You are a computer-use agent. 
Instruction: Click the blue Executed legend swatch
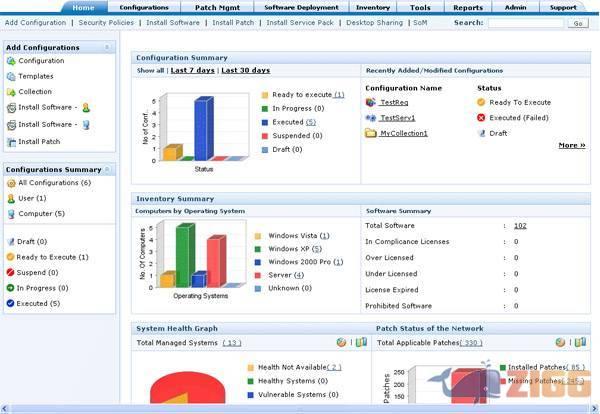tap(264, 122)
